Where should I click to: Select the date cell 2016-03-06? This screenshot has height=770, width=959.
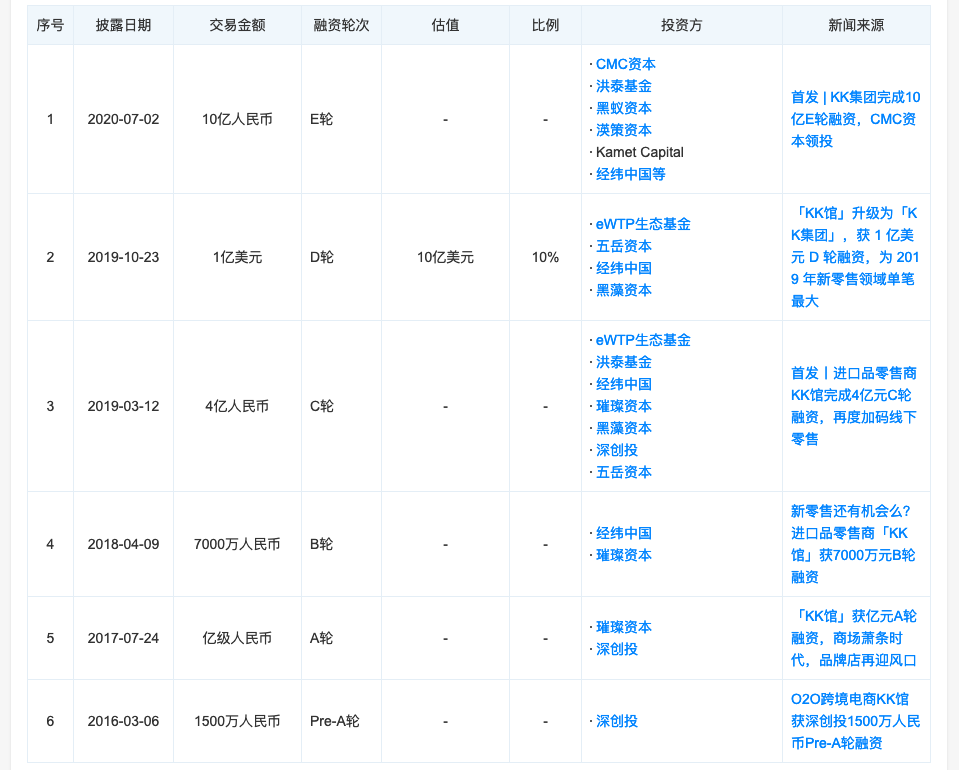pos(123,722)
